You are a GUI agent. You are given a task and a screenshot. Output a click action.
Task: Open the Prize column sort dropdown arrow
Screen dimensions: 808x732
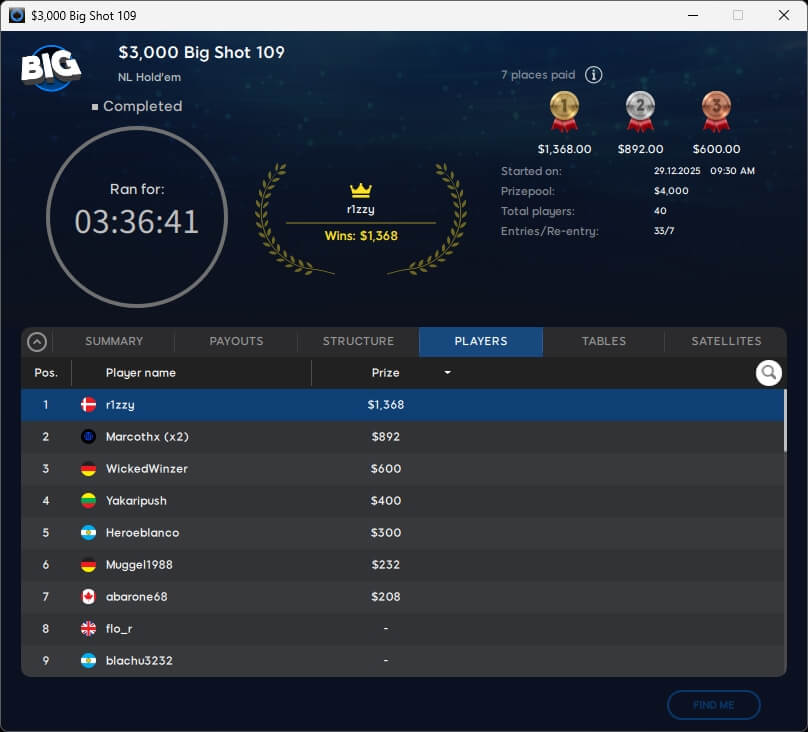tap(447, 373)
